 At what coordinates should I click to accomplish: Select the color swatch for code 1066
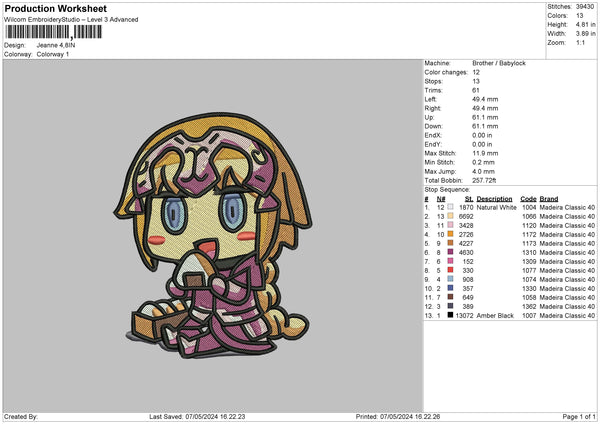(x=450, y=216)
